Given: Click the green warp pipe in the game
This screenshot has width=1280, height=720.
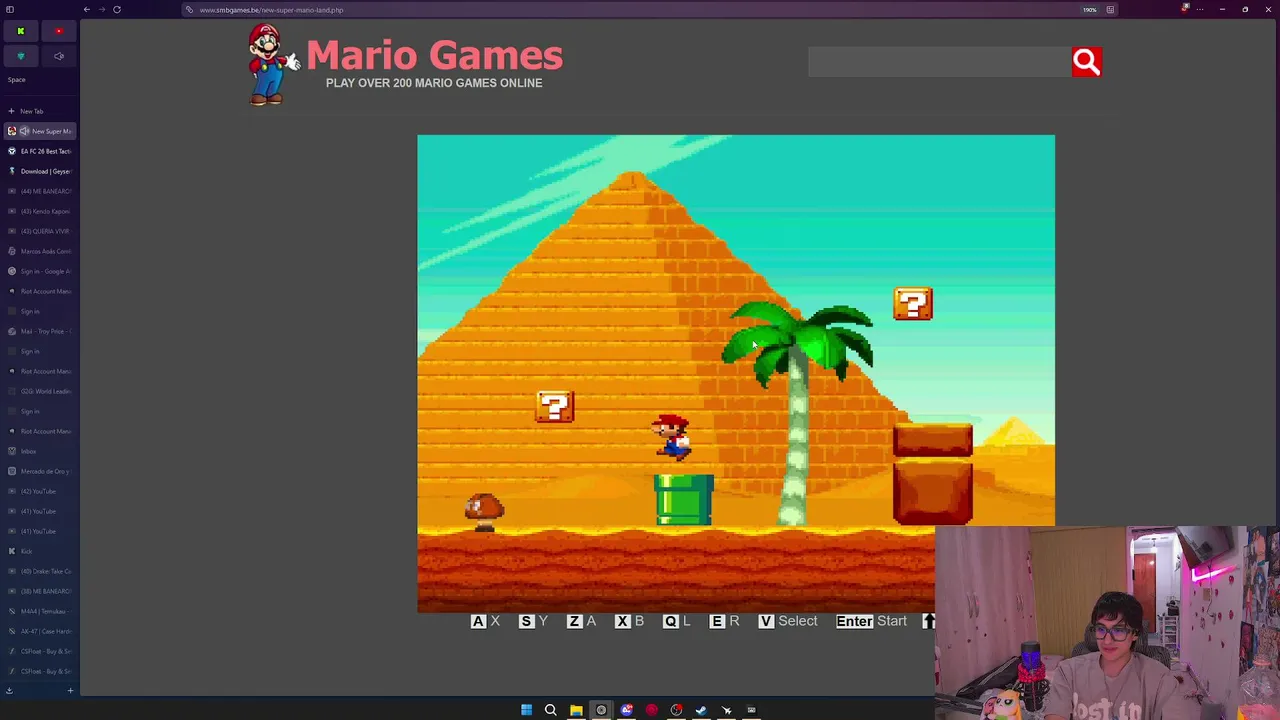Looking at the screenshot, I should (684, 500).
